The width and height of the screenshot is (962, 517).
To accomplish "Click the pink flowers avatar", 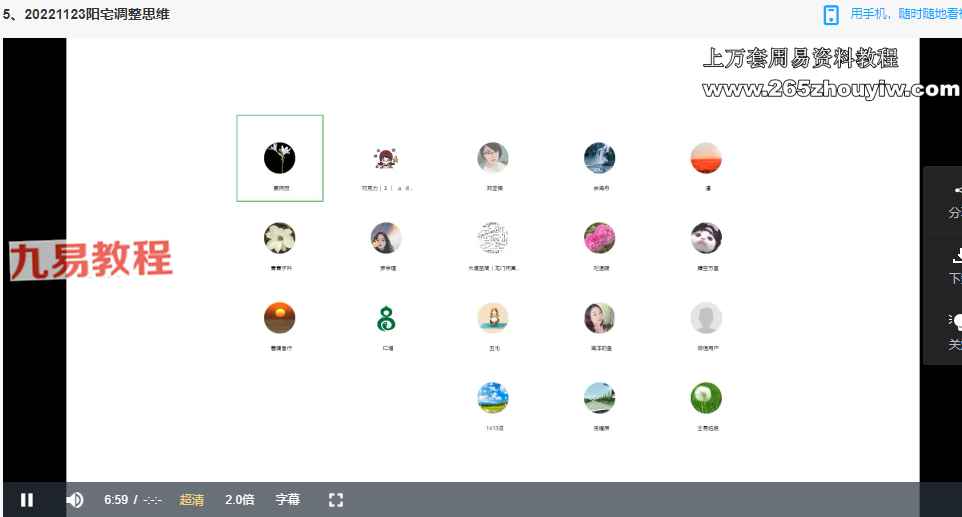I will 599,238.
